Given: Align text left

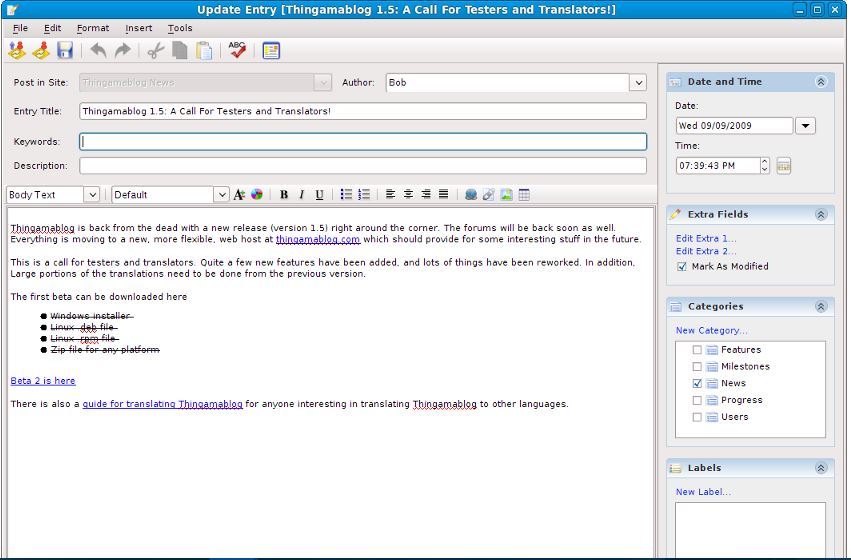Looking at the screenshot, I should (x=390, y=194).
